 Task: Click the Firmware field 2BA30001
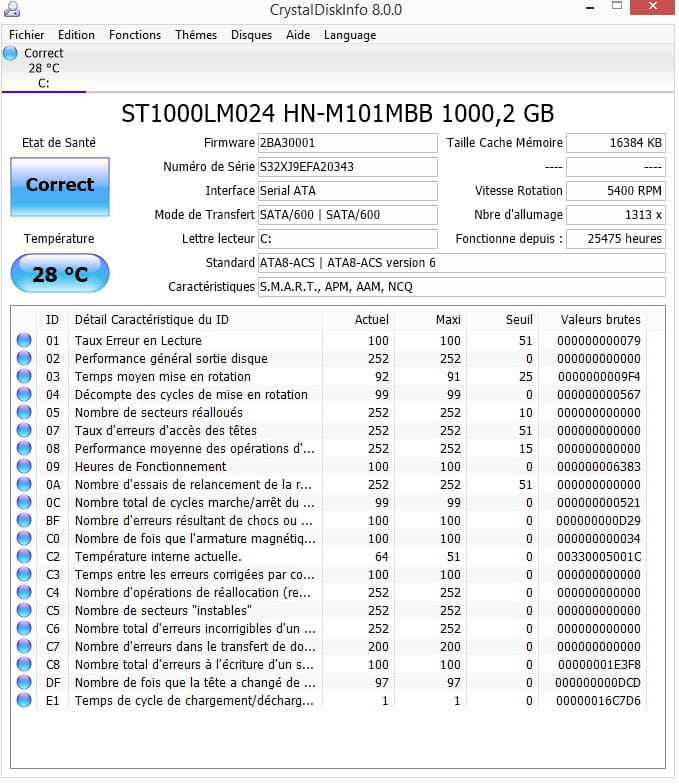pyautogui.click(x=348, y=143)
